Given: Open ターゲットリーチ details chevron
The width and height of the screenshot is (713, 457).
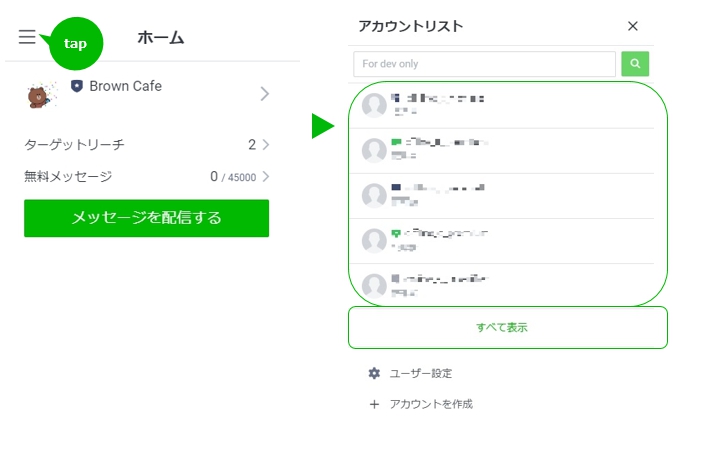Looking at the screenshot, I should 266,145.
